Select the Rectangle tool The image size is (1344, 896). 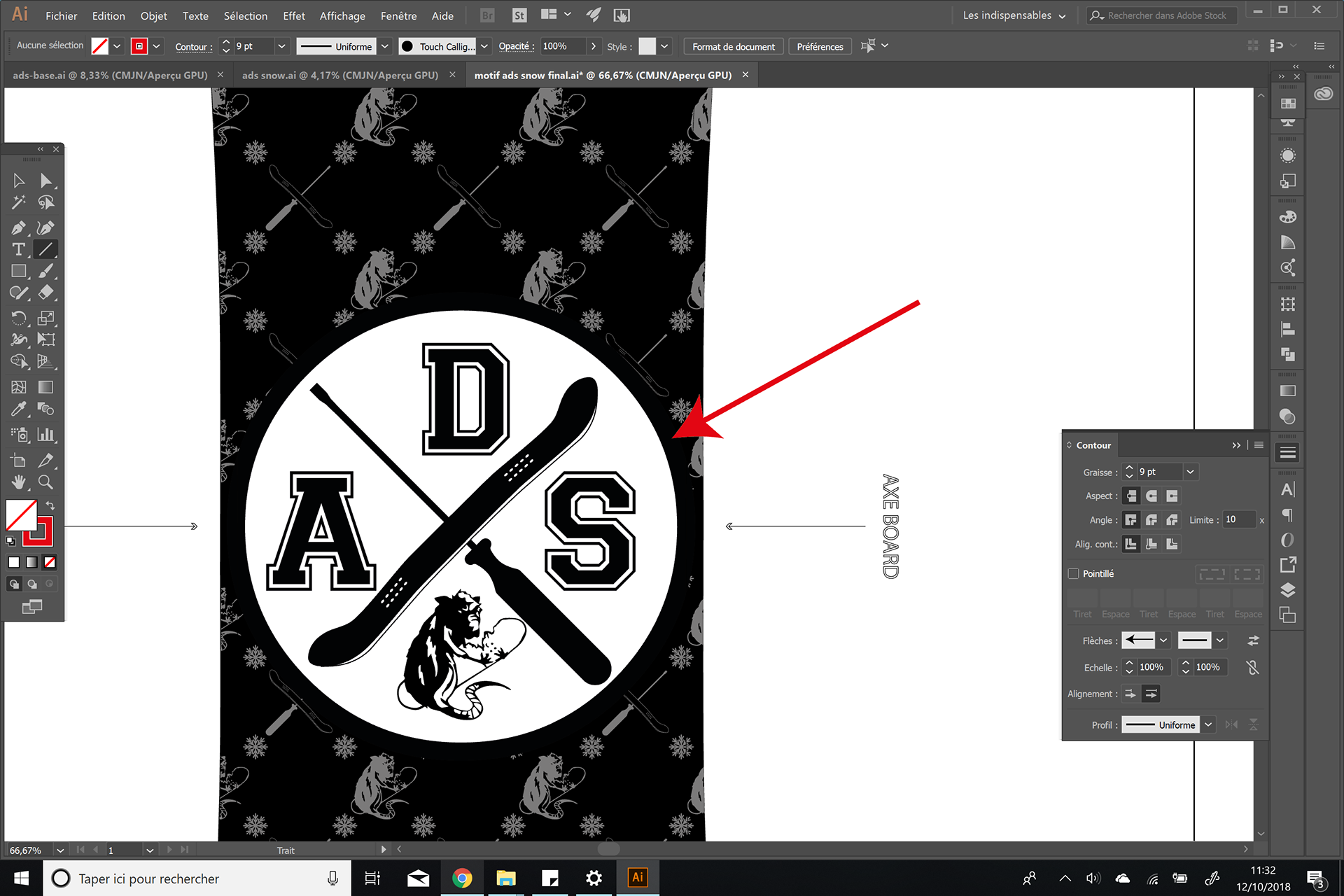[19, 271]
